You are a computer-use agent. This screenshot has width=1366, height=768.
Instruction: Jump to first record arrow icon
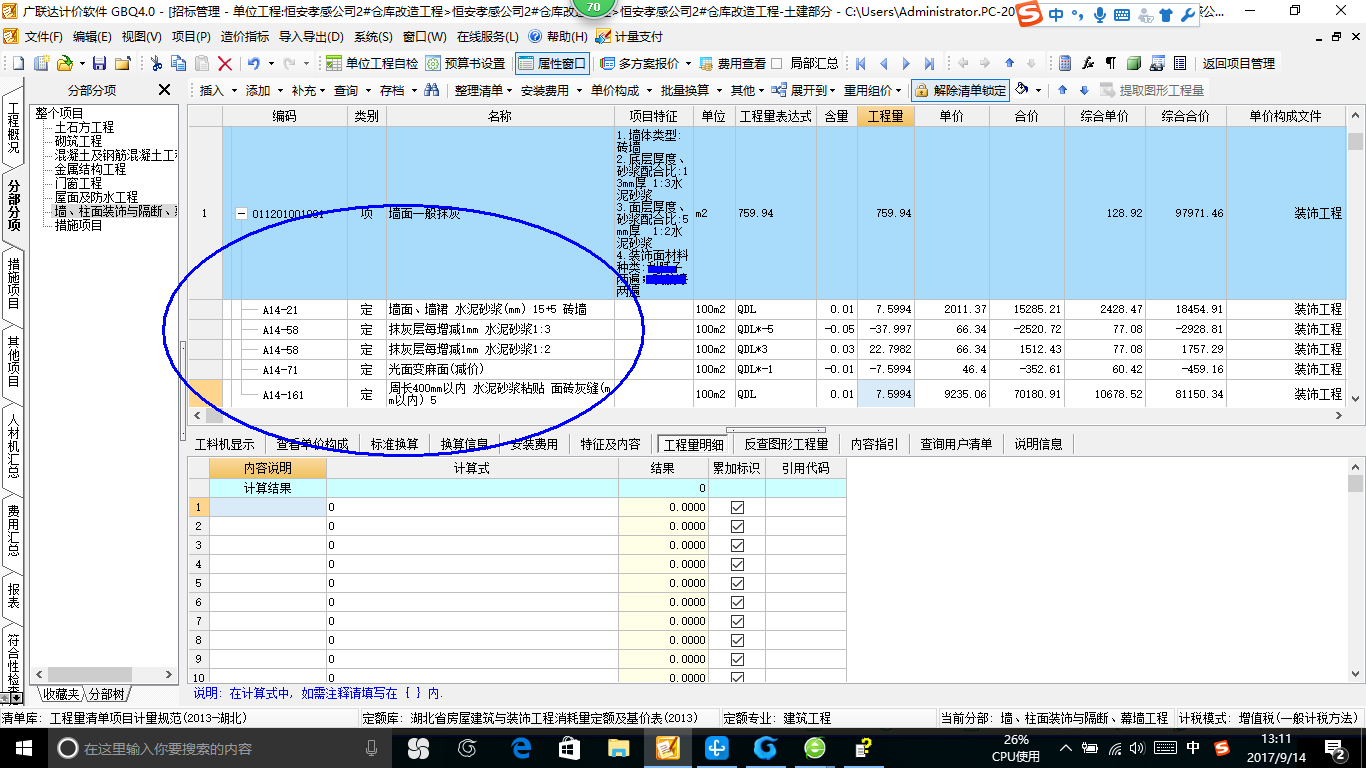(860, 63)
